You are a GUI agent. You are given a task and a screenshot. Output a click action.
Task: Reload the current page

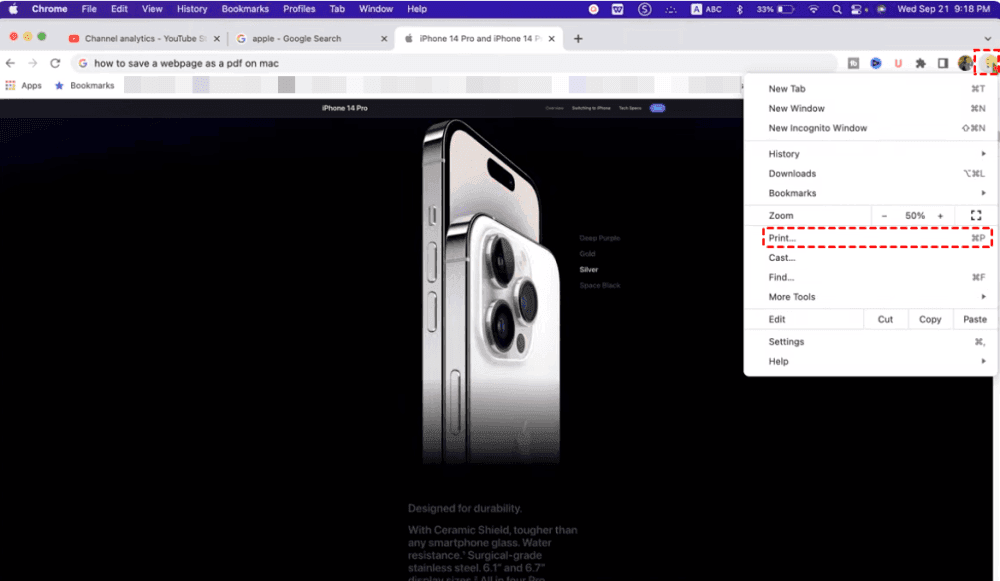coord(55,63)
